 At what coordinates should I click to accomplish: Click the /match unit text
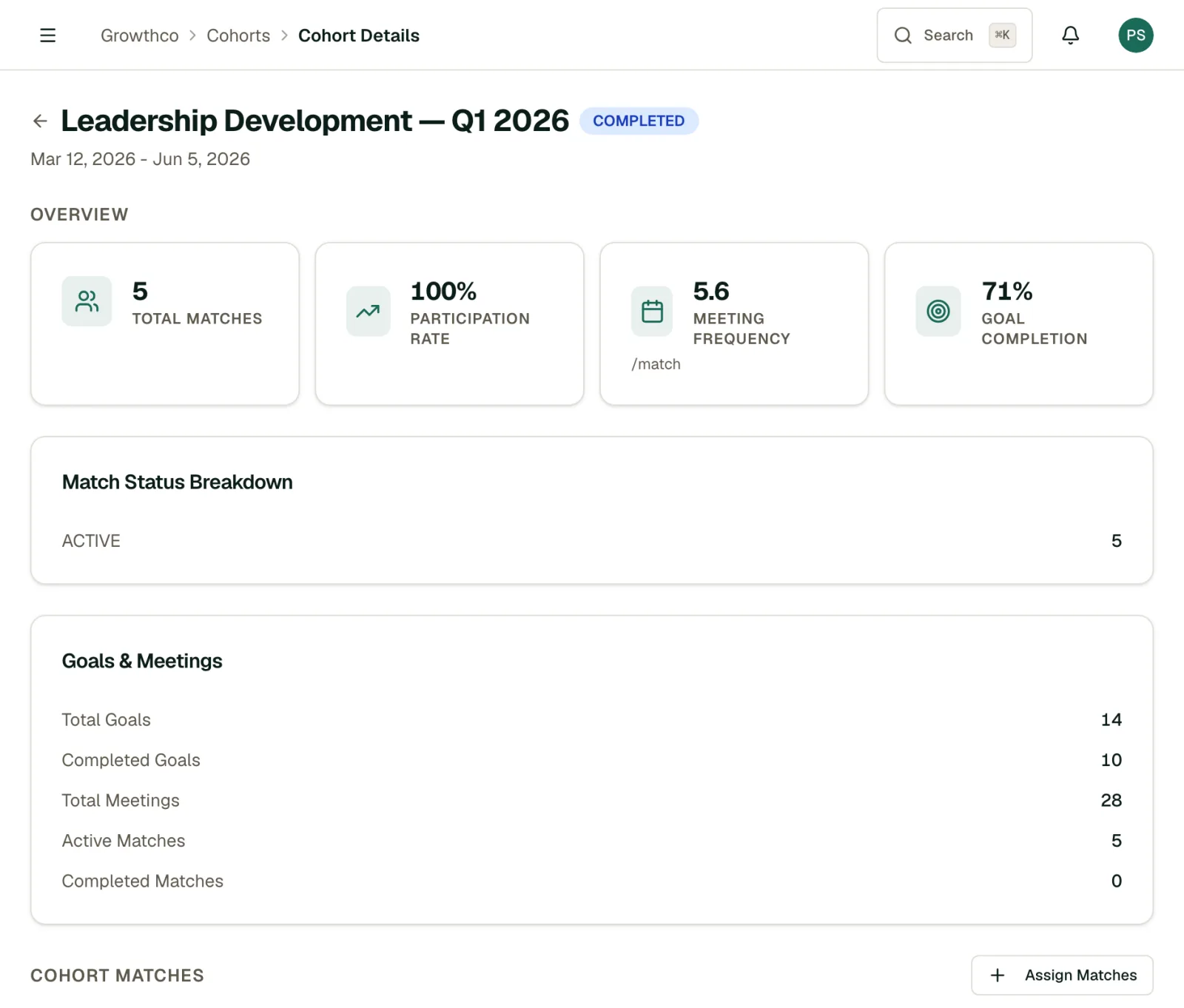tap(656, 364)
